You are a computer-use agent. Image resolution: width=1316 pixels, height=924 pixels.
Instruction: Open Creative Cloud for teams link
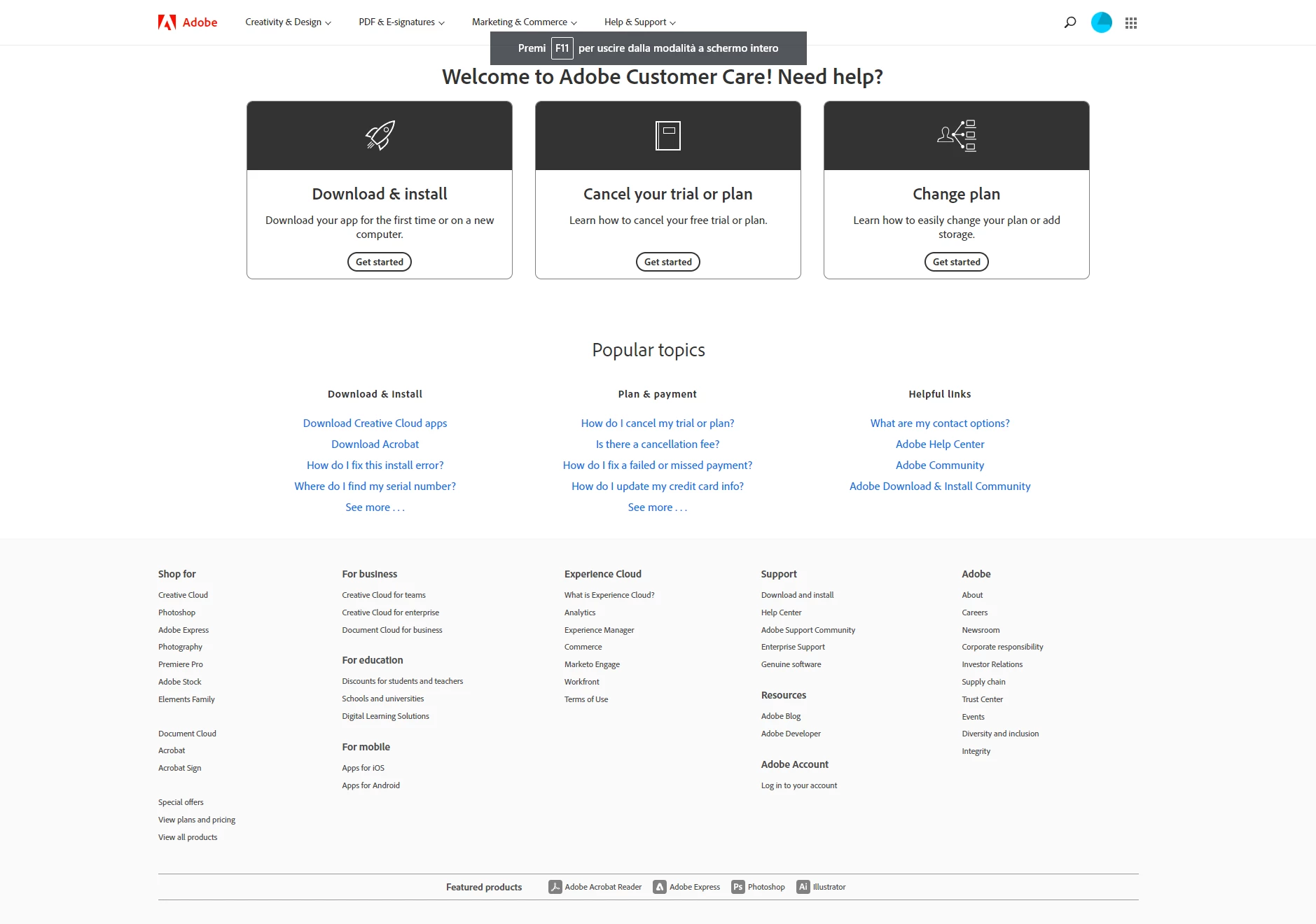coord(384,595)
